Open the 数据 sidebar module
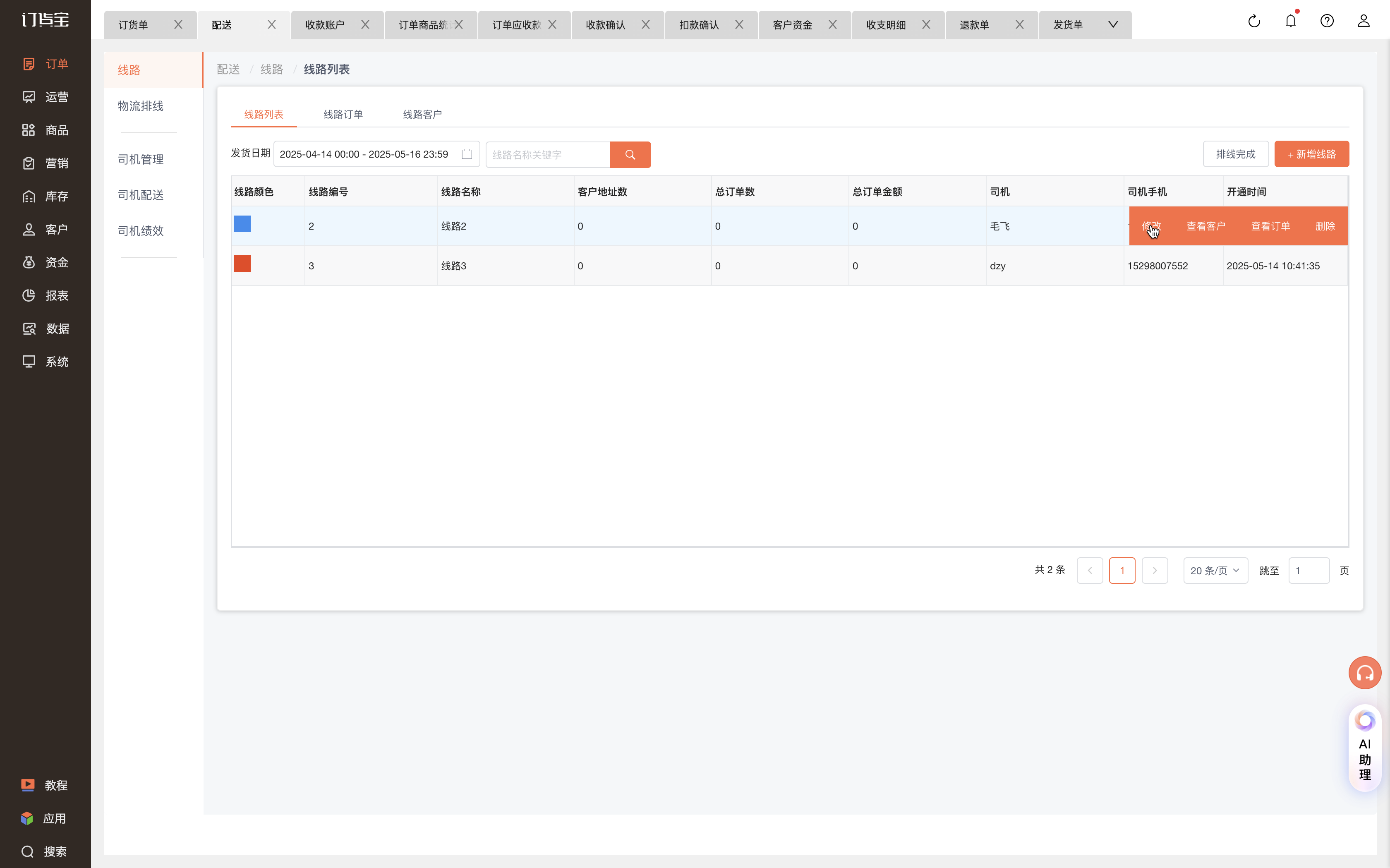 pos(46,328)
